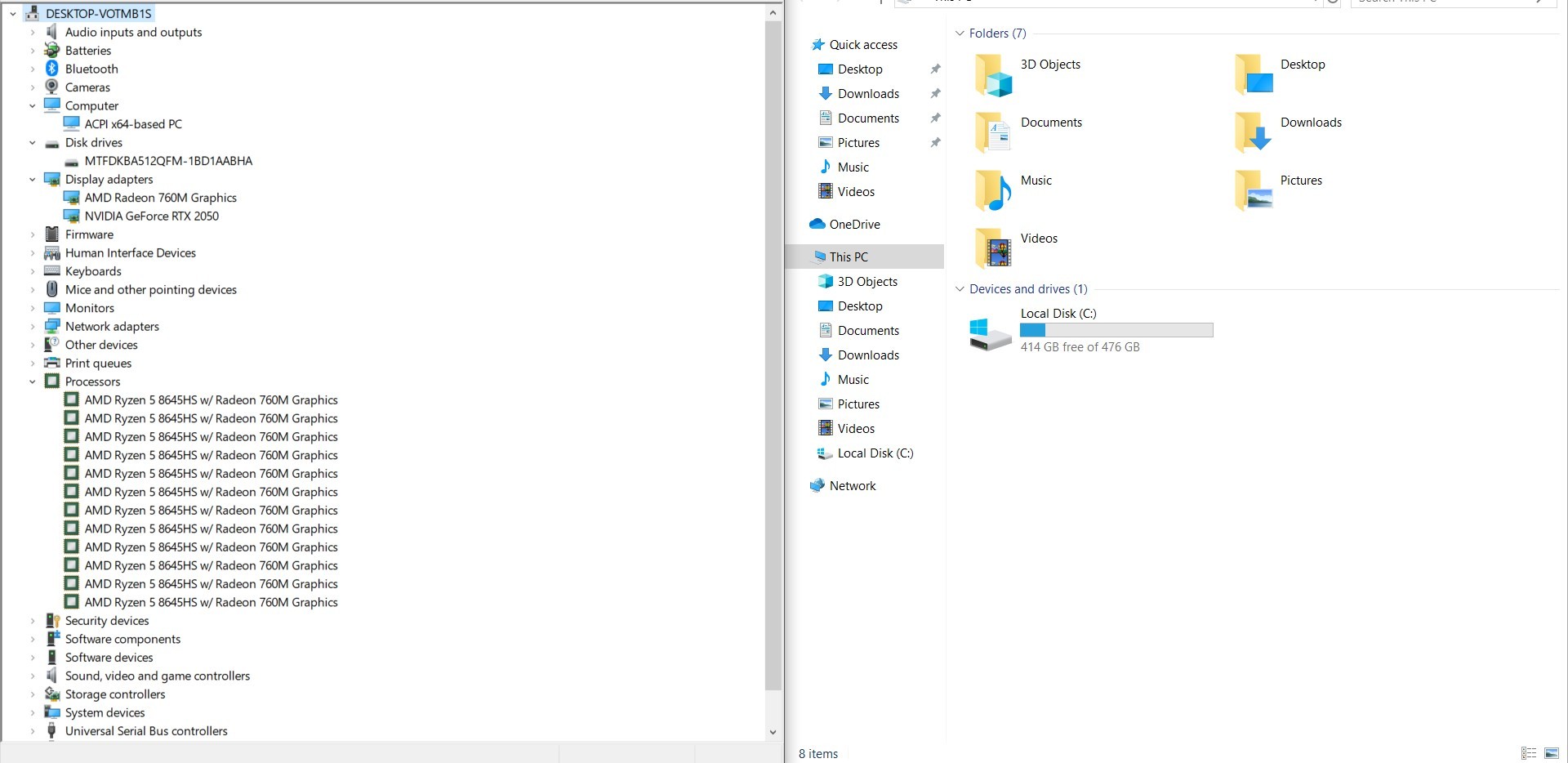Click the AMD Radeon 760M Graphics adapter icon

(x=73, y=198)
